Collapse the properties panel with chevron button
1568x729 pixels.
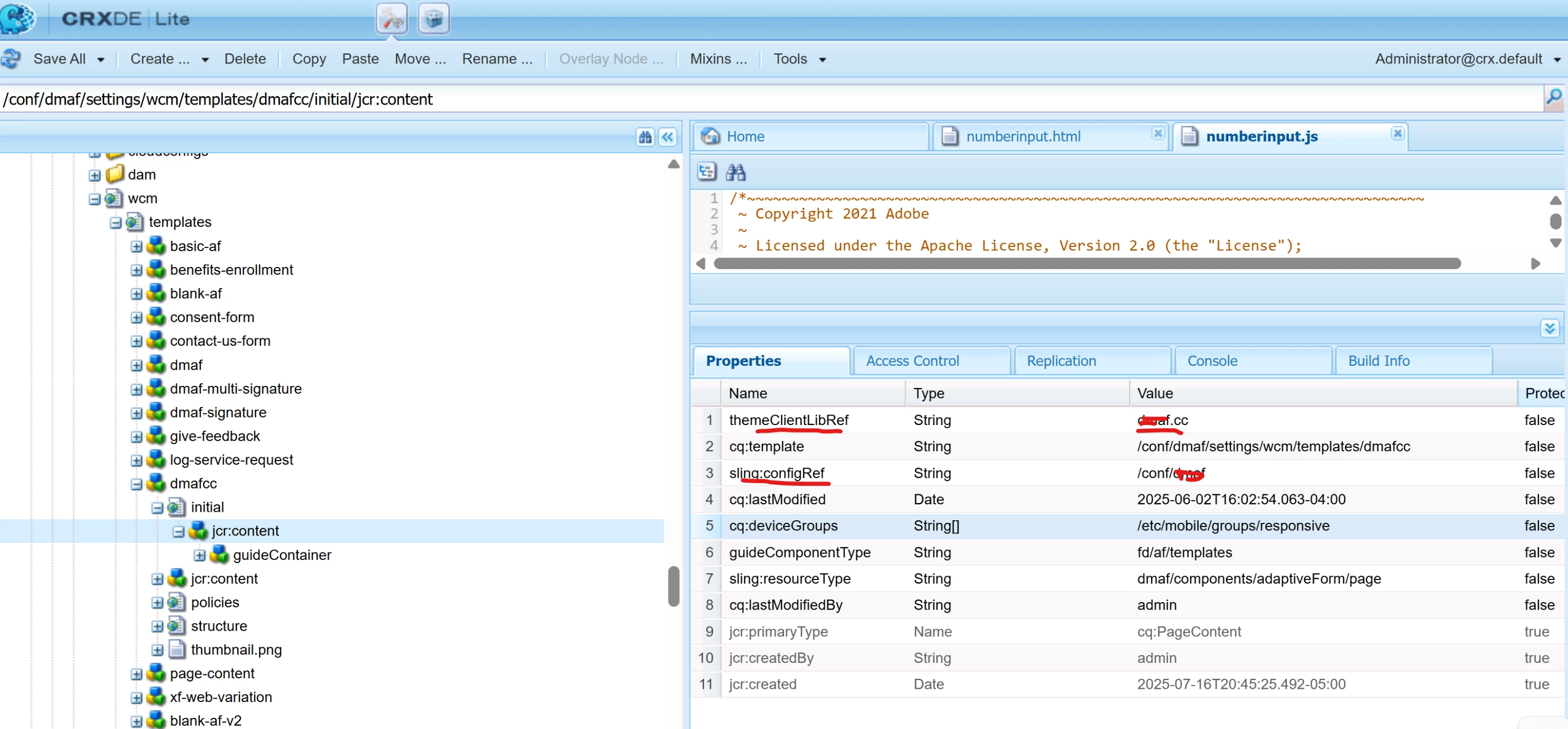pos(1549,329)
